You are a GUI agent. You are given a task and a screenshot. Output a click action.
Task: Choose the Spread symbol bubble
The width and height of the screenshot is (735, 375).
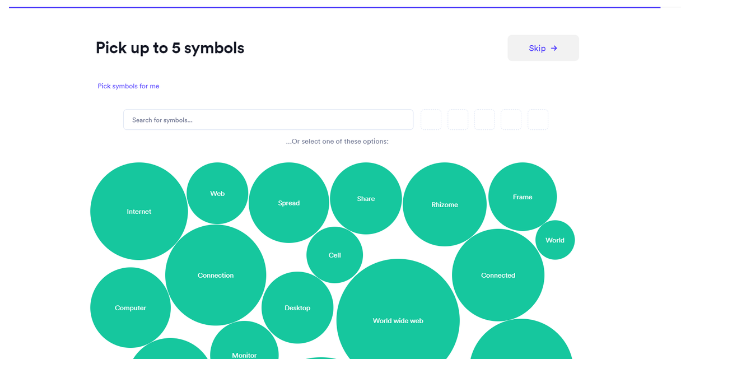[289, 202]
